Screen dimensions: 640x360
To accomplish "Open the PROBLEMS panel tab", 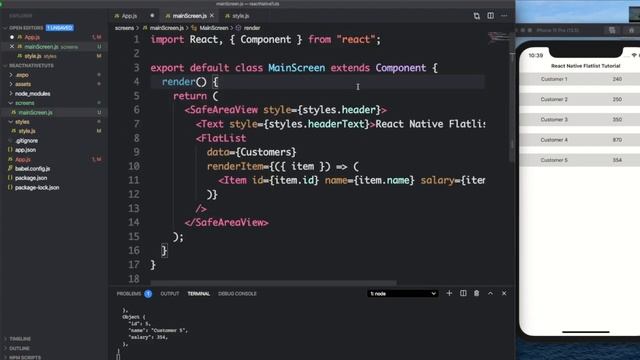I will click(x=129, y=293).
